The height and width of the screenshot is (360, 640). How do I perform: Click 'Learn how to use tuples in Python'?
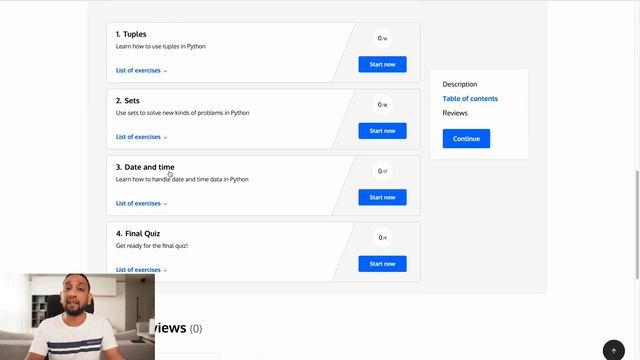(x=161, y=47)
